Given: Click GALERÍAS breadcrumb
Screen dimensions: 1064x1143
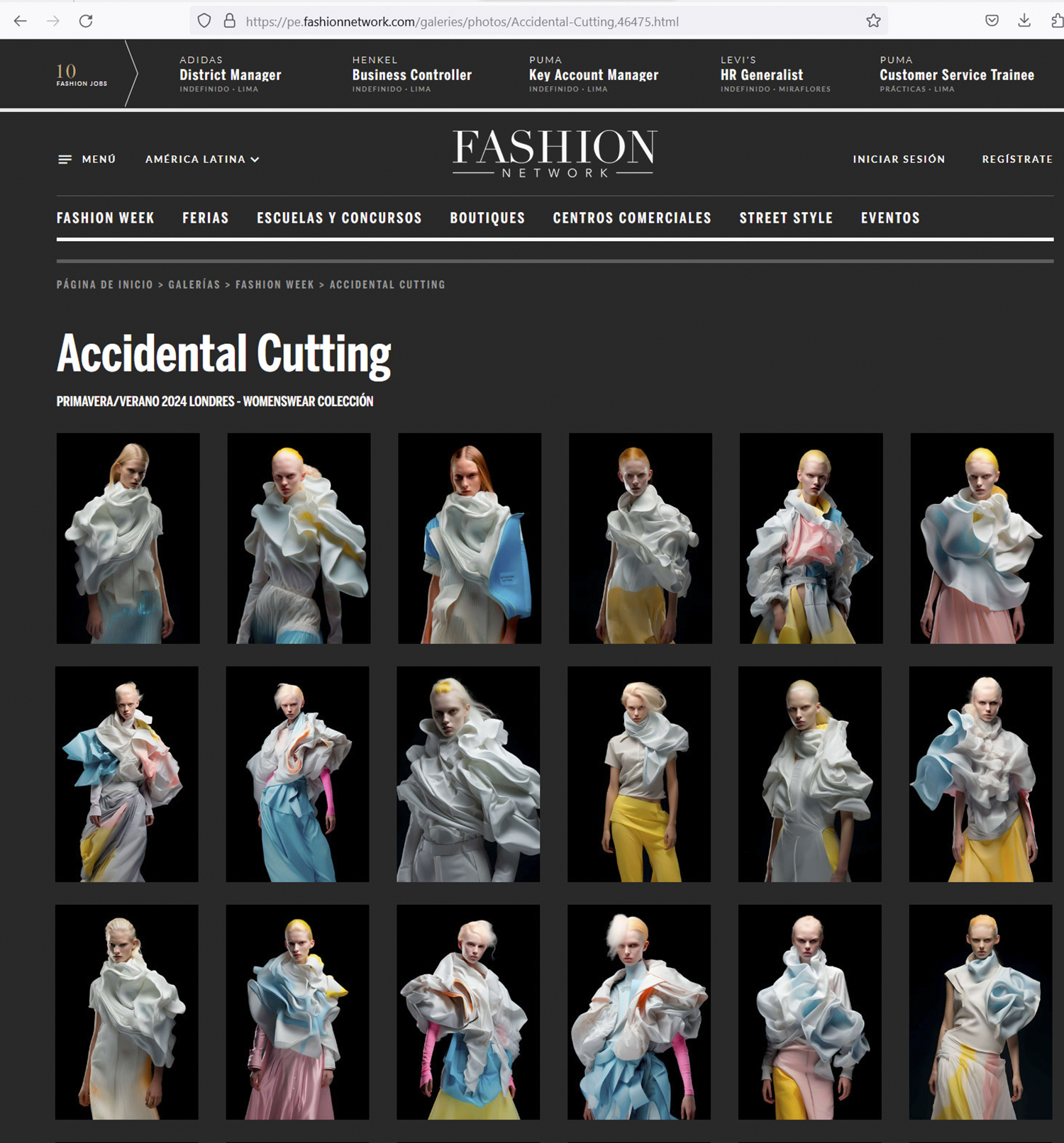Looking at the screenshot, I should pos(194,284).
